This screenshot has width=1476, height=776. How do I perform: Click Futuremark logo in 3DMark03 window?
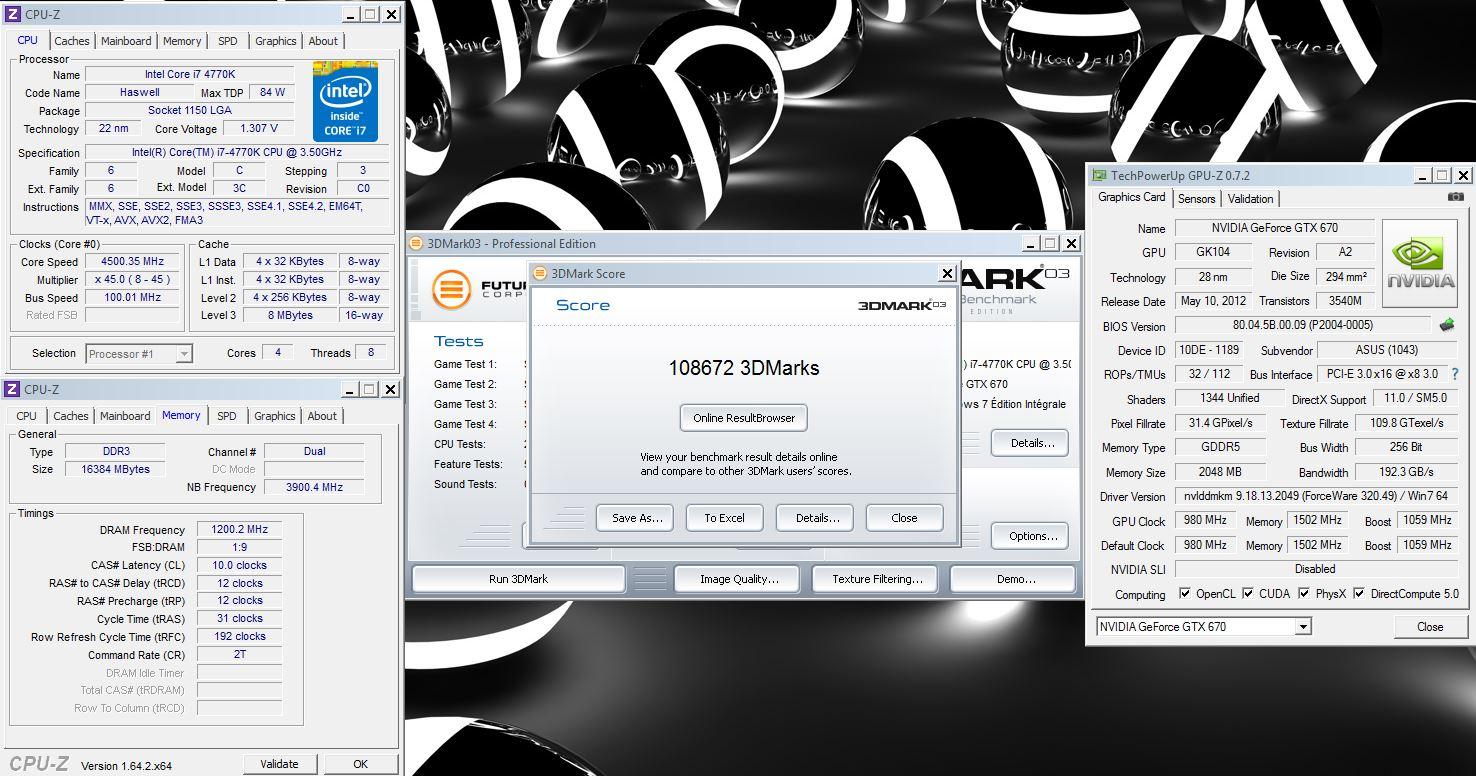click(451, 290)
